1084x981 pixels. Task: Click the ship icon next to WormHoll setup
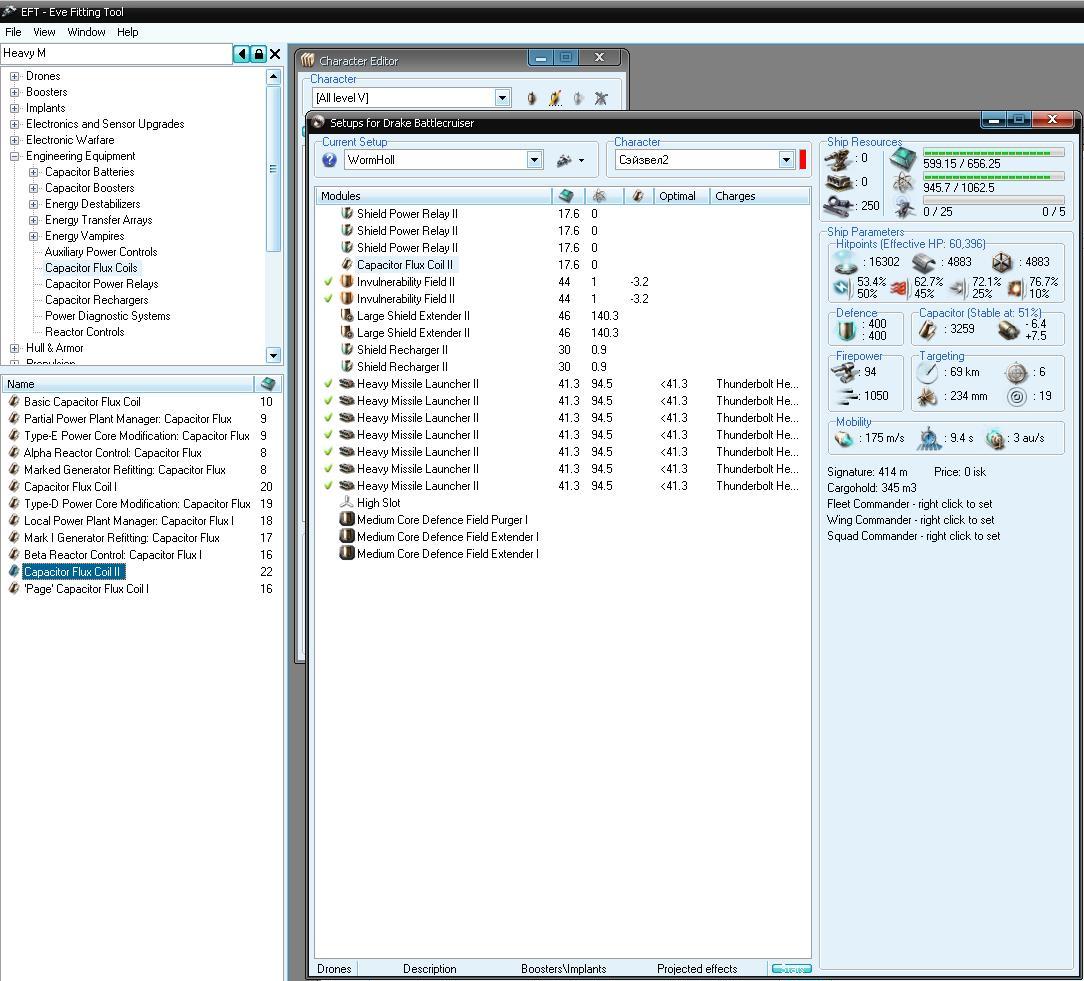tap(565, 160)
